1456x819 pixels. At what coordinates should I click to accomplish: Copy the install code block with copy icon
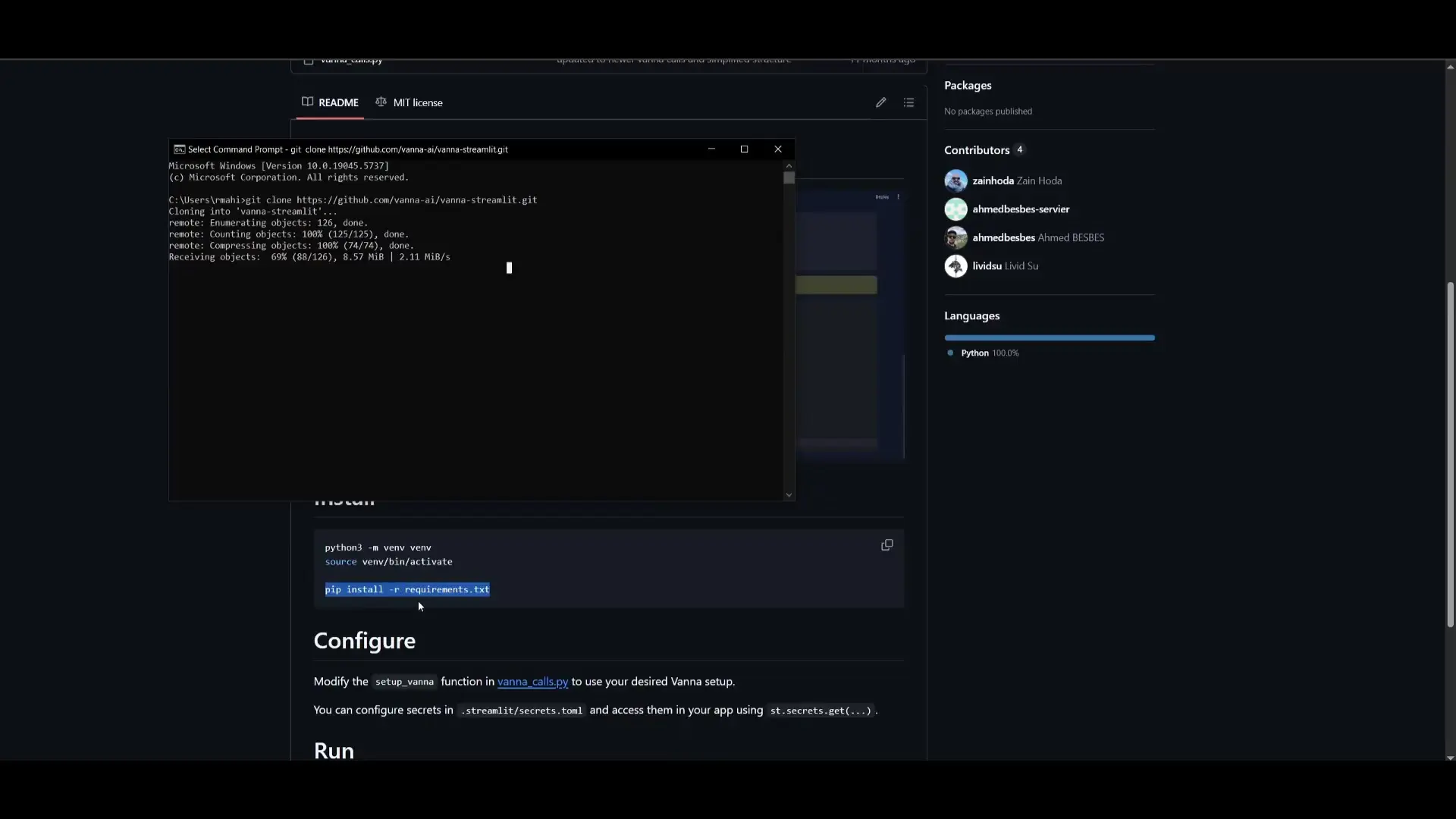point(886,545)
